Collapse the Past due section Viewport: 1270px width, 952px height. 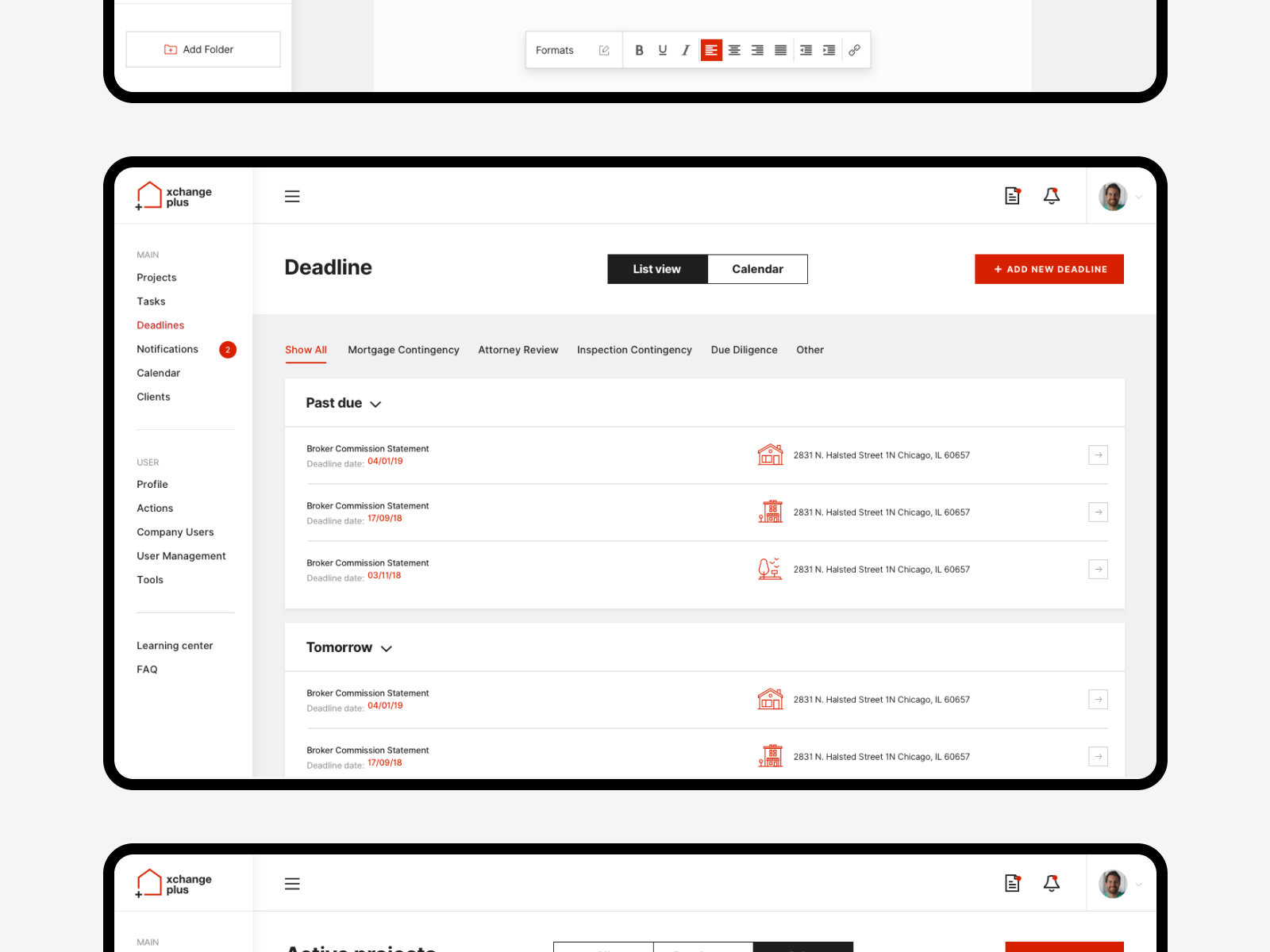point(375,403)
